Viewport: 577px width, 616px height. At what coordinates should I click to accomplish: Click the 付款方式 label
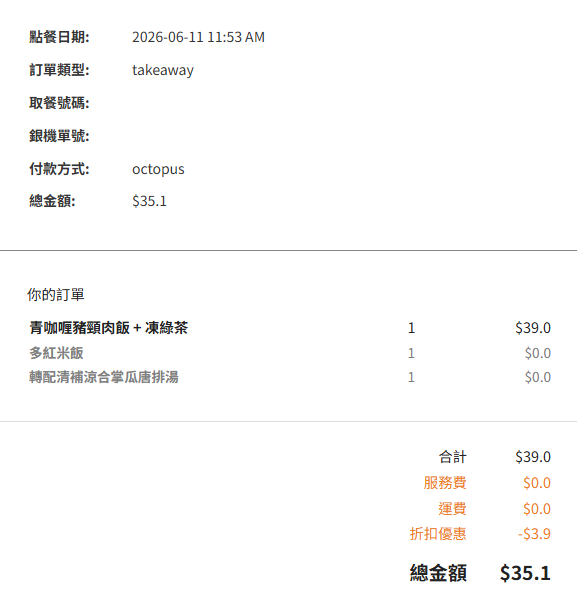pyautogui.click(x=59, y=169)
